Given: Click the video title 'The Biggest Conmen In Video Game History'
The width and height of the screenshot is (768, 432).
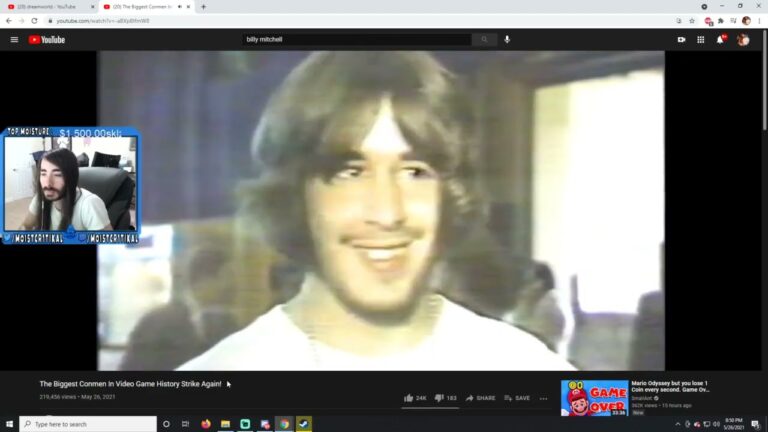Looking at the screenshot, I should [x=130, y=384].
